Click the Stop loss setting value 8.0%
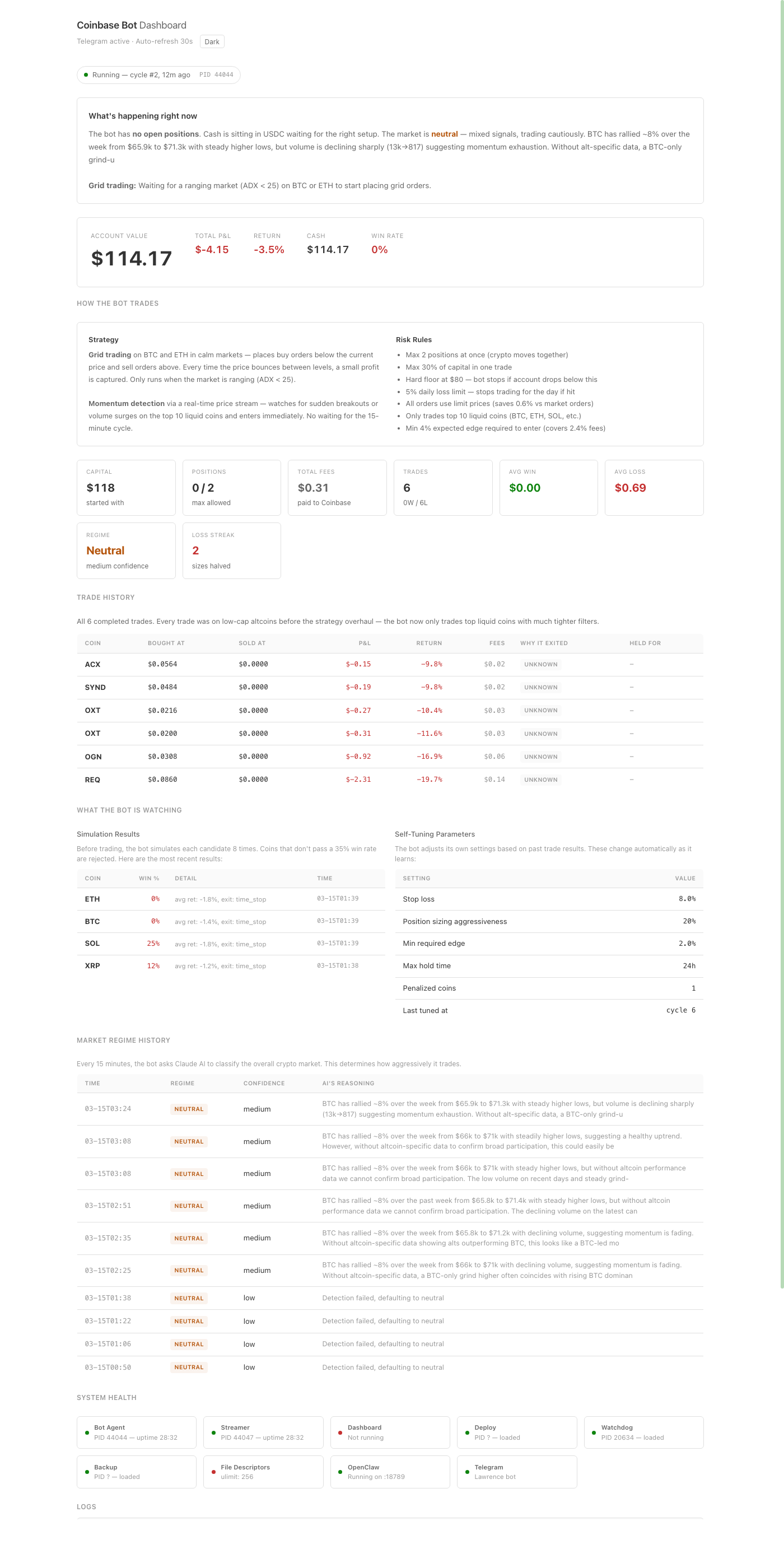784x1568 pixels. [x=687, y=899]
